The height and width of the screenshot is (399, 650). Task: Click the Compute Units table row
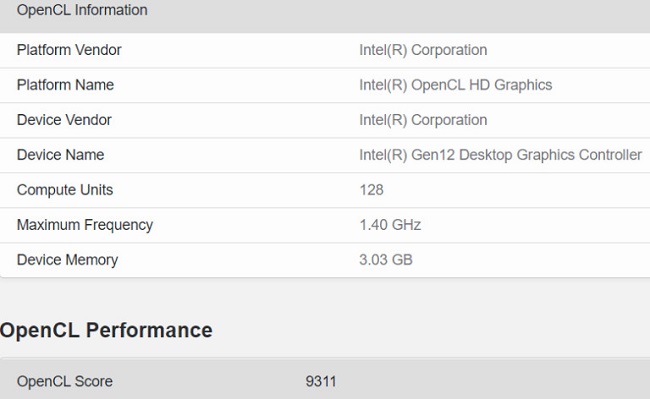tap(325, 190)
